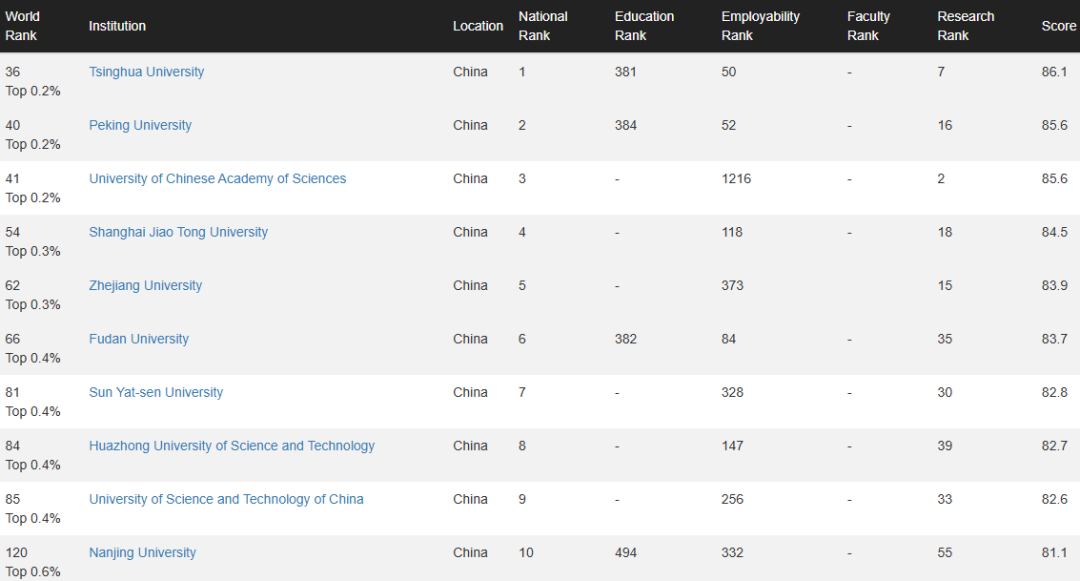Viewport: 1080px width, 581px height.
Task: Select world rank 40 cell
Action: (12, 125)
